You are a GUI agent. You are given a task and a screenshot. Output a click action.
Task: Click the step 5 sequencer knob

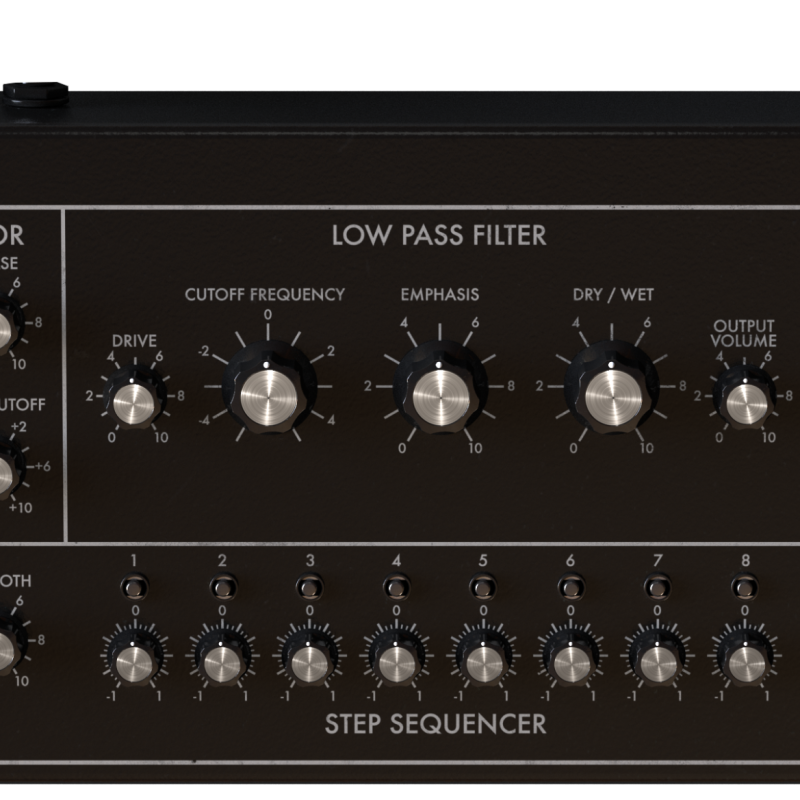point(484,660)
